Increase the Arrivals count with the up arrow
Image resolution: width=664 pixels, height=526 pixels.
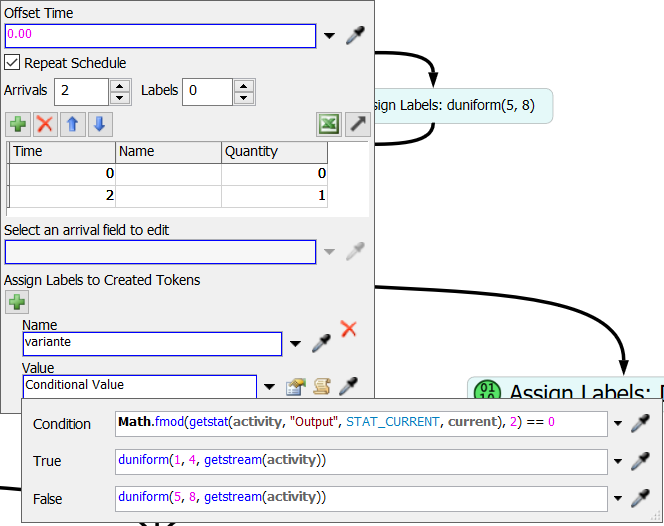[120, 86]
